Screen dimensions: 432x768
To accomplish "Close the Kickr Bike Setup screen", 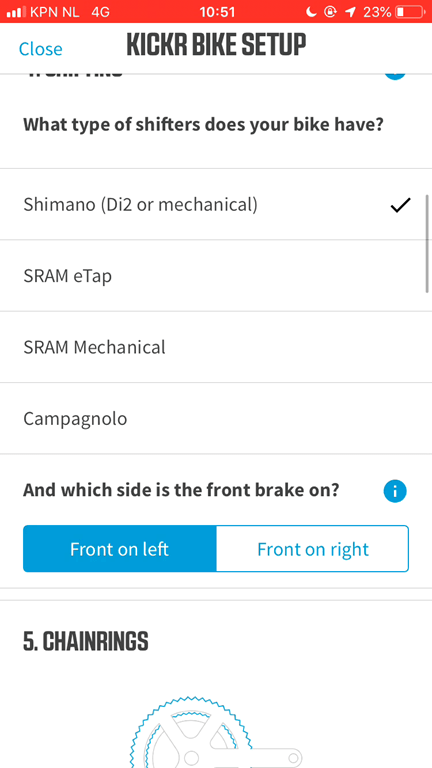I will [x=41, y=49].
